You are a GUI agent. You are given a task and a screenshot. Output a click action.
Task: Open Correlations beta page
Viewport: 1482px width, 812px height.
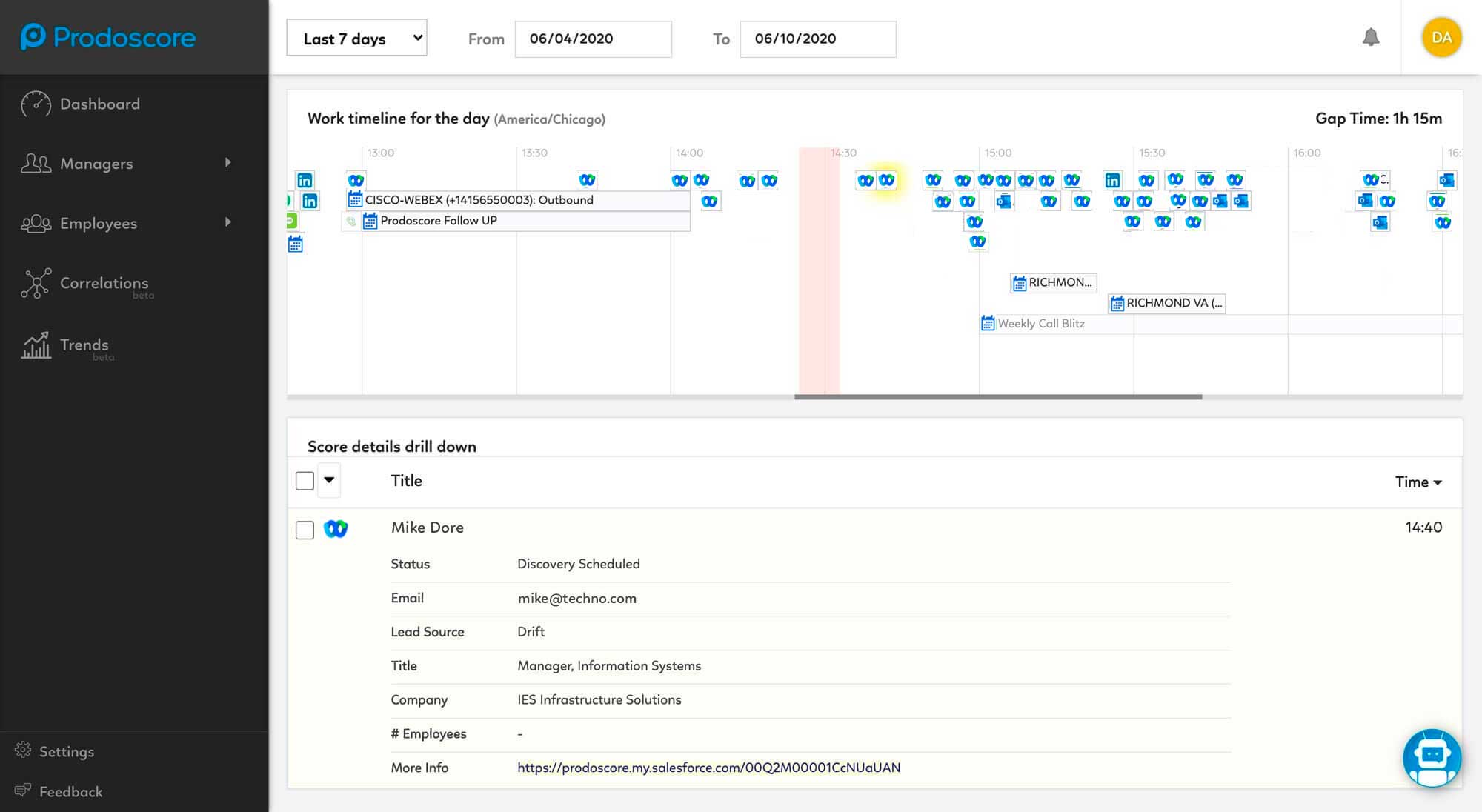(104, 283)
